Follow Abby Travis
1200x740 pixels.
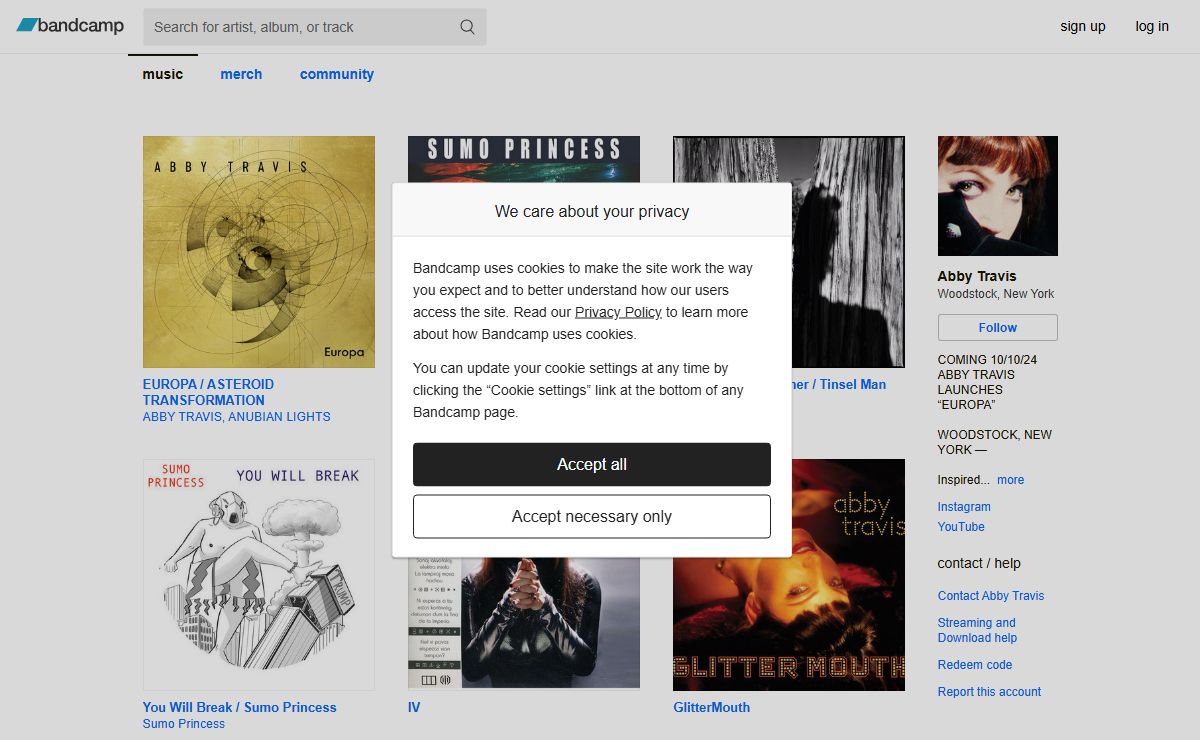click(x=998, y=327)
